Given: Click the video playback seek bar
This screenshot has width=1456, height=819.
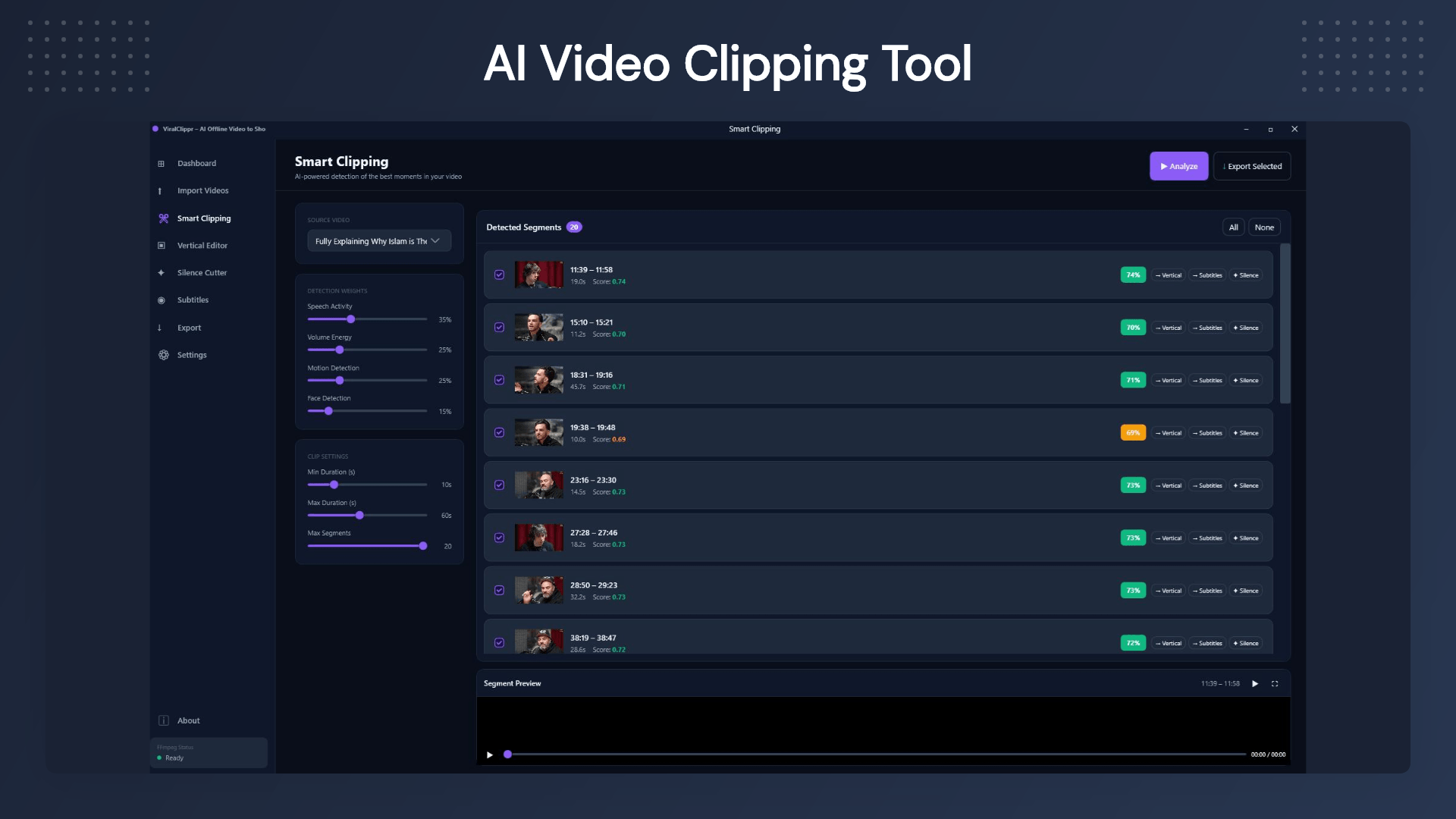Looking at the screenshot, I should (x=876, y=755).
